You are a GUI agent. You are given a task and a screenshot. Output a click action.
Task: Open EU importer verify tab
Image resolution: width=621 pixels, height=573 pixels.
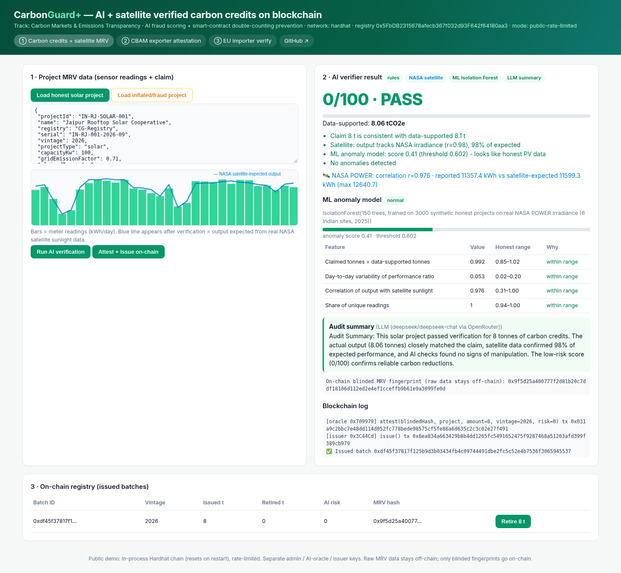coord(242,41)
